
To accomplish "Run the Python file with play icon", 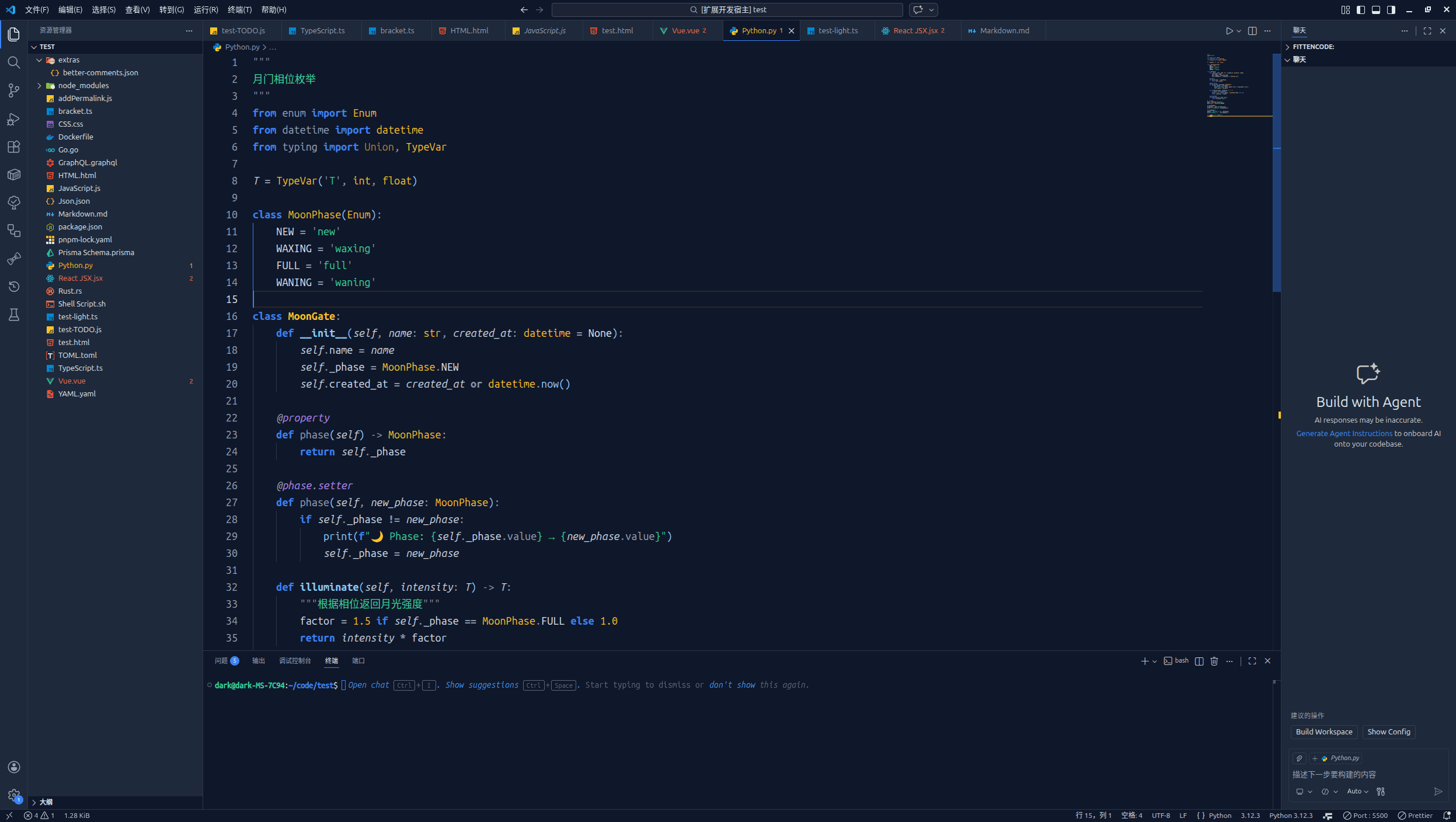I will pyautogui.click(x=1229, y=31).
